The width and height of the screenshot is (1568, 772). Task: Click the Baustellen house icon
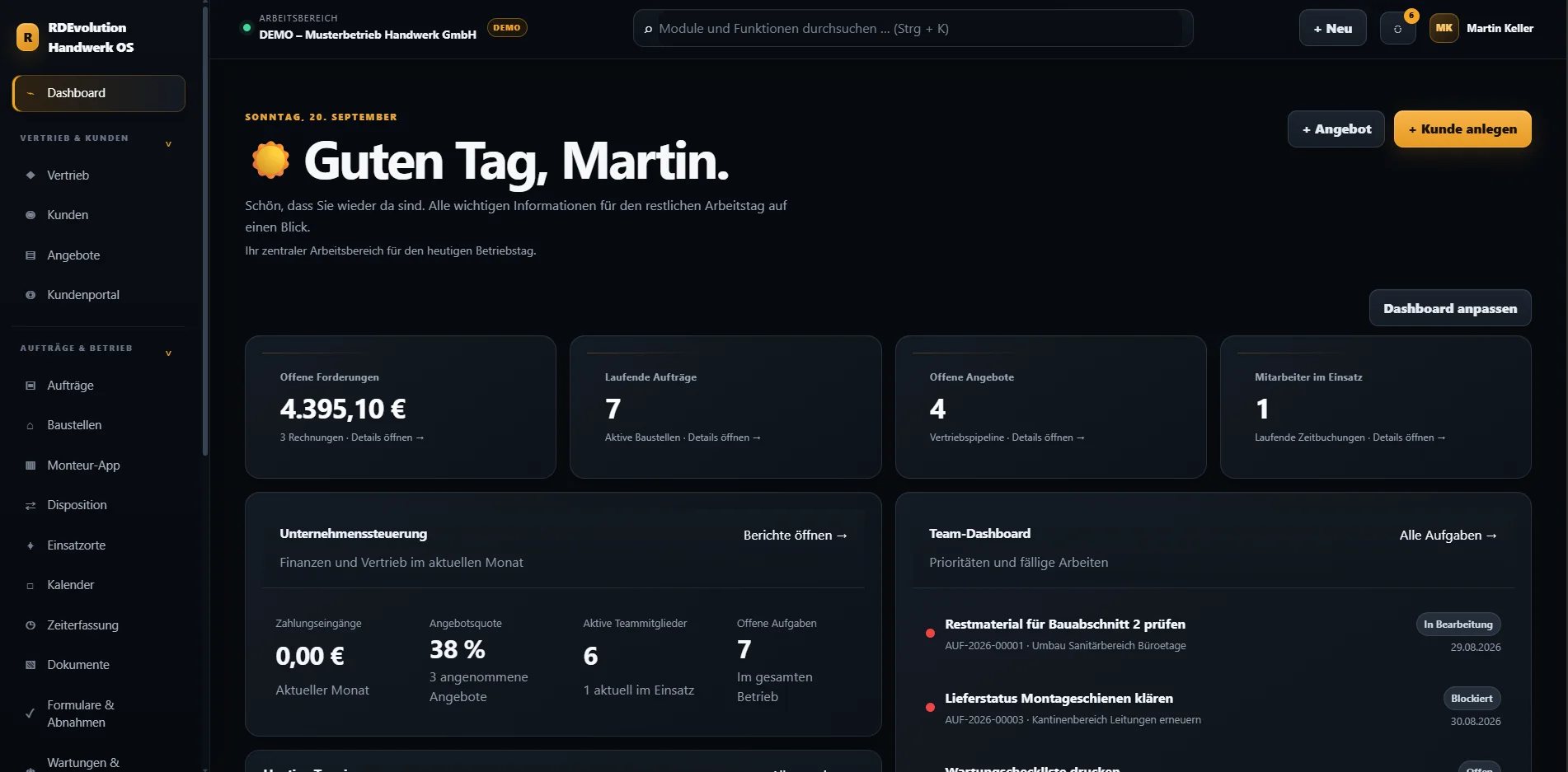click(31, 425)
